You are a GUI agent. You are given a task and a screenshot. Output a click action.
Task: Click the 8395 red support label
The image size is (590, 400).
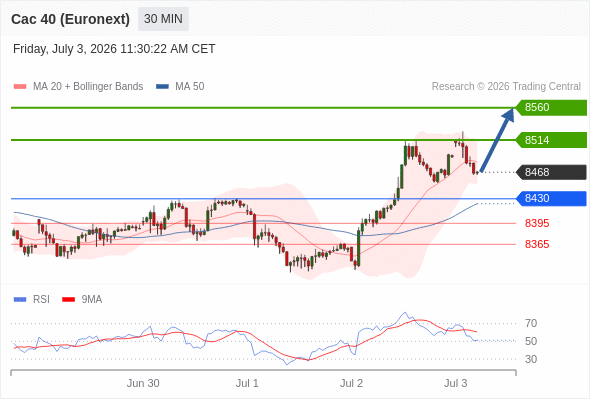[x=537, y=224]
